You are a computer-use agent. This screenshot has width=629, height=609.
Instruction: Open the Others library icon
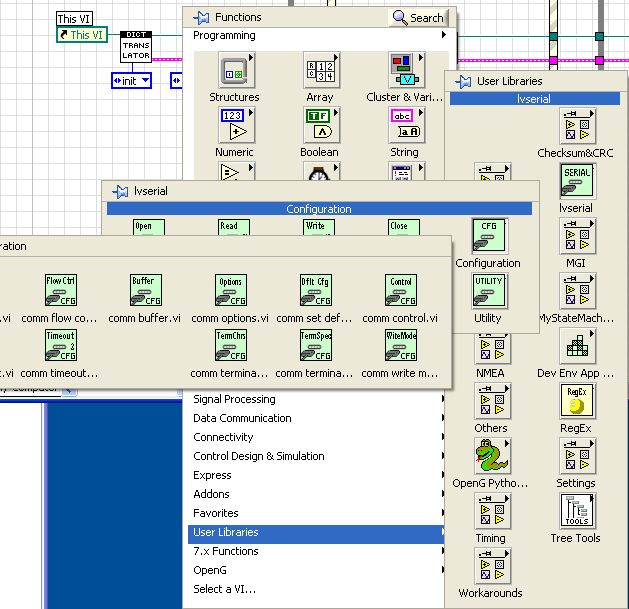click(x=492, y=401)
